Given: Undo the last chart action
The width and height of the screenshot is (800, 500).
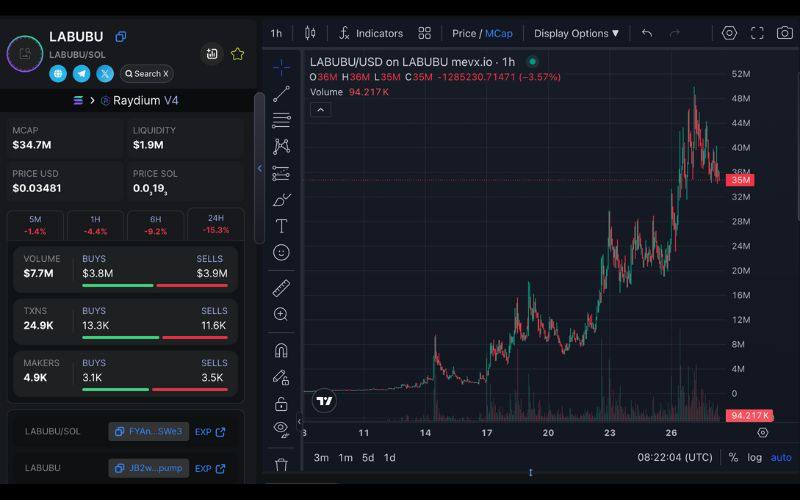Looking at the screenshot, I should (647, 34).
